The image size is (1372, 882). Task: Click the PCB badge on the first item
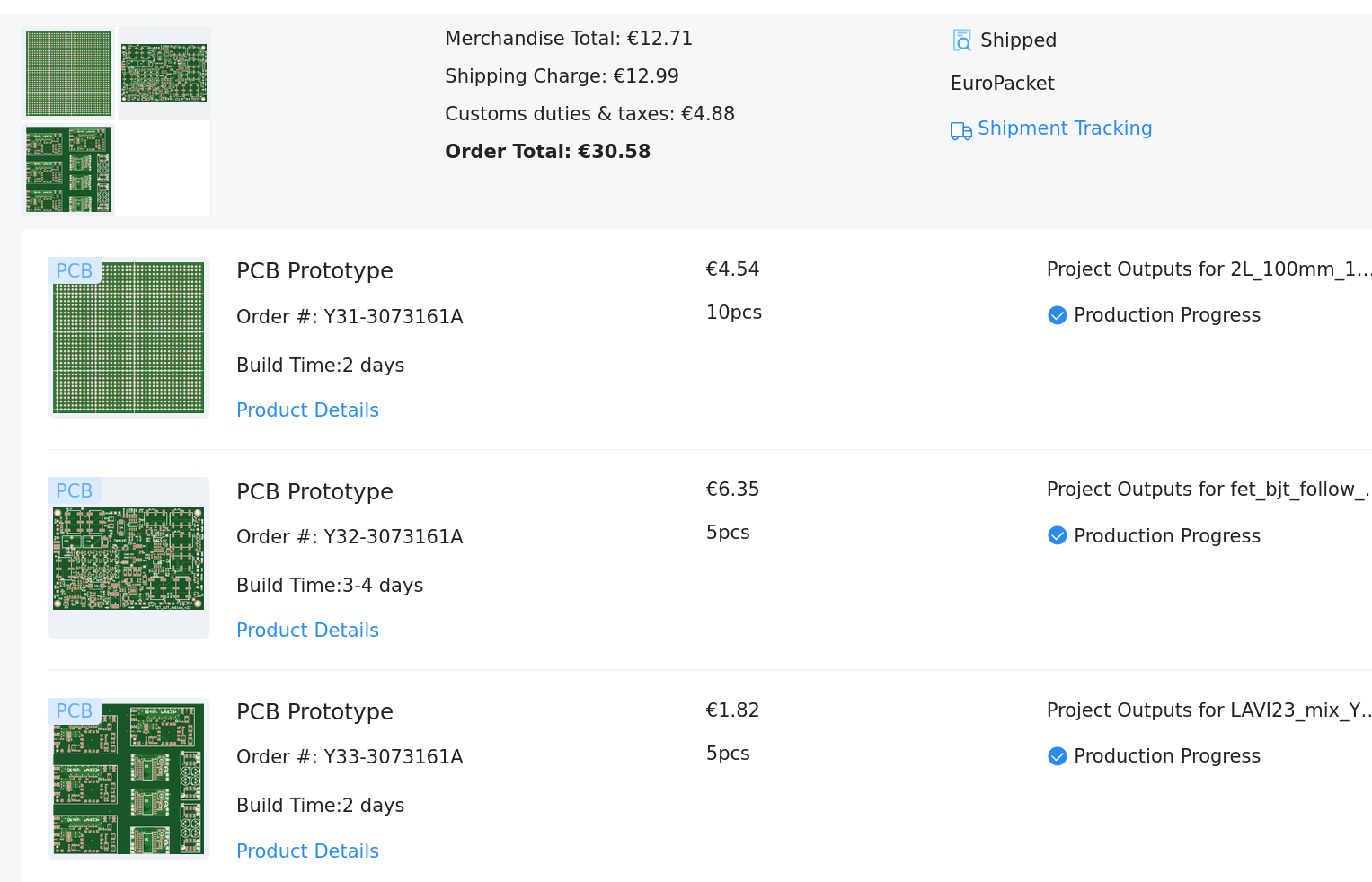tap(74, 270)
